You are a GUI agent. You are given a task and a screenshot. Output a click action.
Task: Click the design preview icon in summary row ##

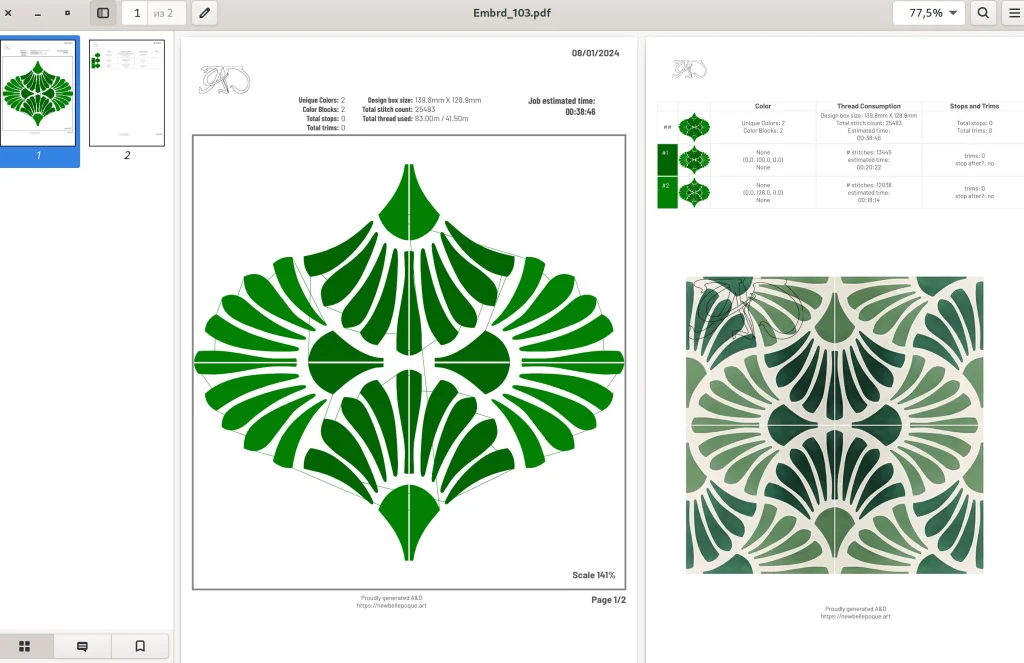click(694, 127)
